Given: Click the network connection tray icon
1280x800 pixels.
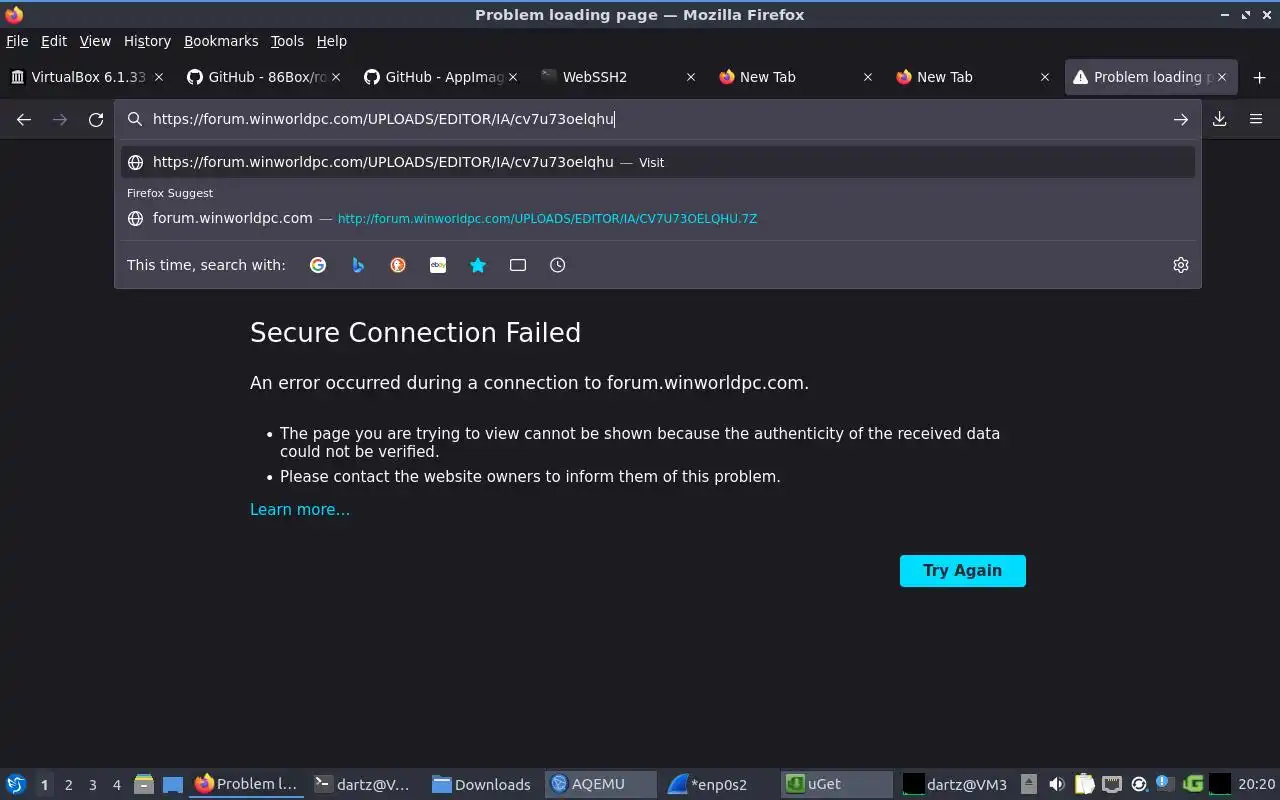Looking at the screenshot, I should [1112, 784].
